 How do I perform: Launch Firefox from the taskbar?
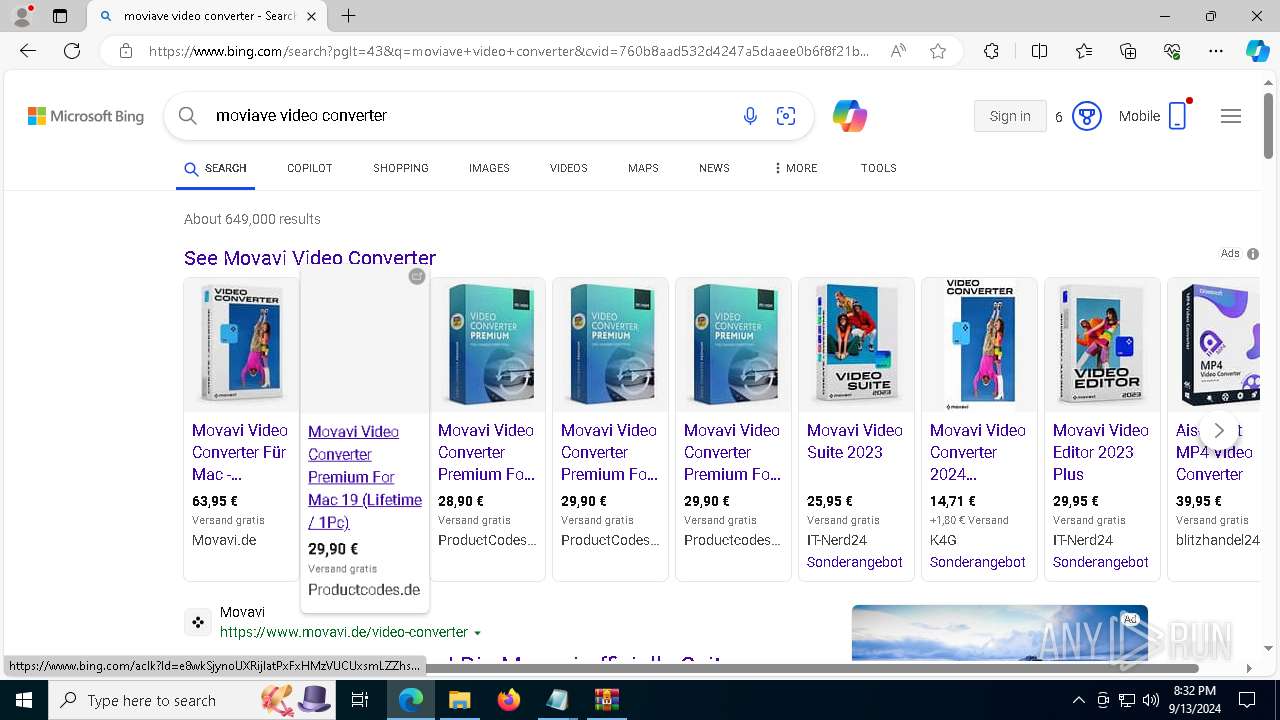click(508, 700)
